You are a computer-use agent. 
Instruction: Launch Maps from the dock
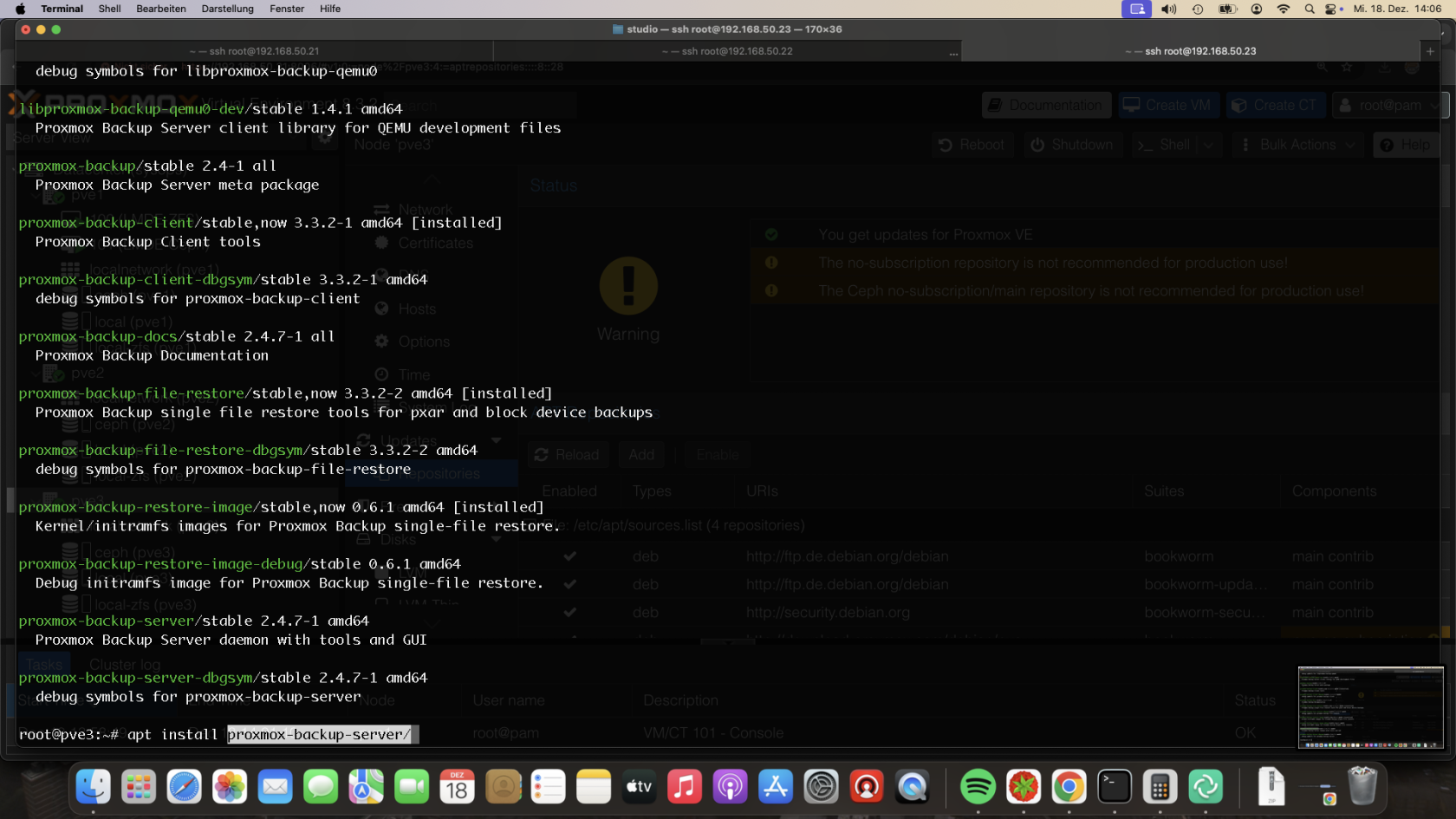point(366,787)
